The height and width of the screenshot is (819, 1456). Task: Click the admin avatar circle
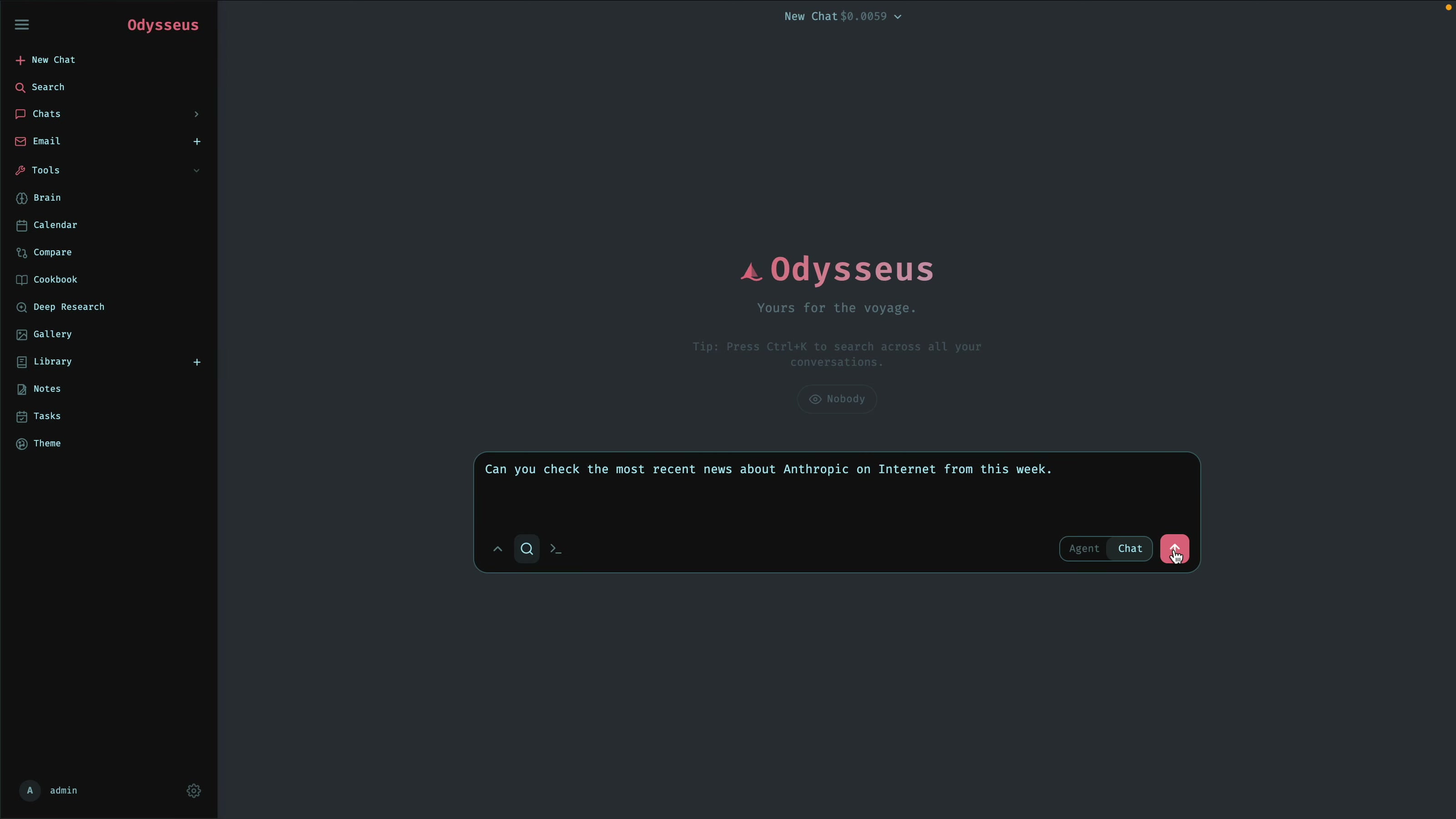[30, 790]
